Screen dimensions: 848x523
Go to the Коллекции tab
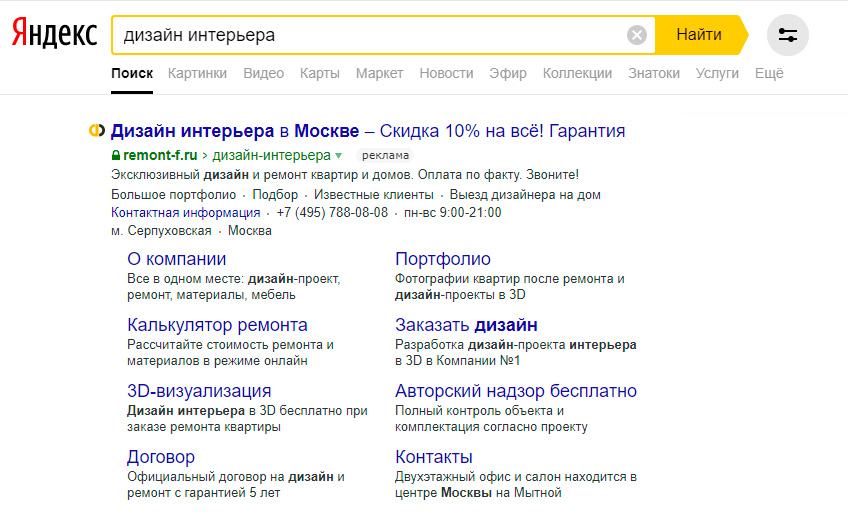click(577, 73)
